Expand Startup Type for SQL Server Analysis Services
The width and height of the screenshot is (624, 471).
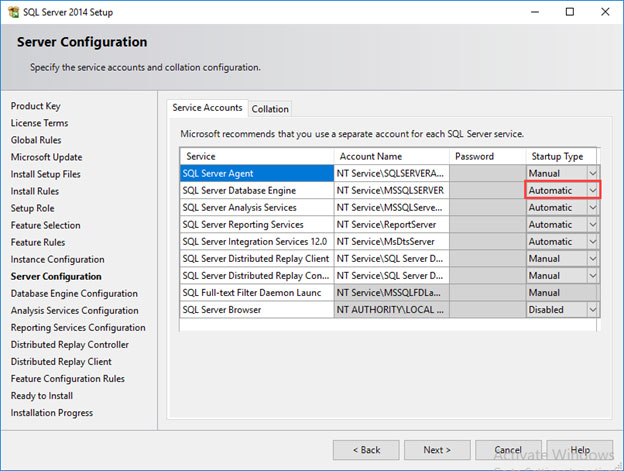tap(593, 208)
